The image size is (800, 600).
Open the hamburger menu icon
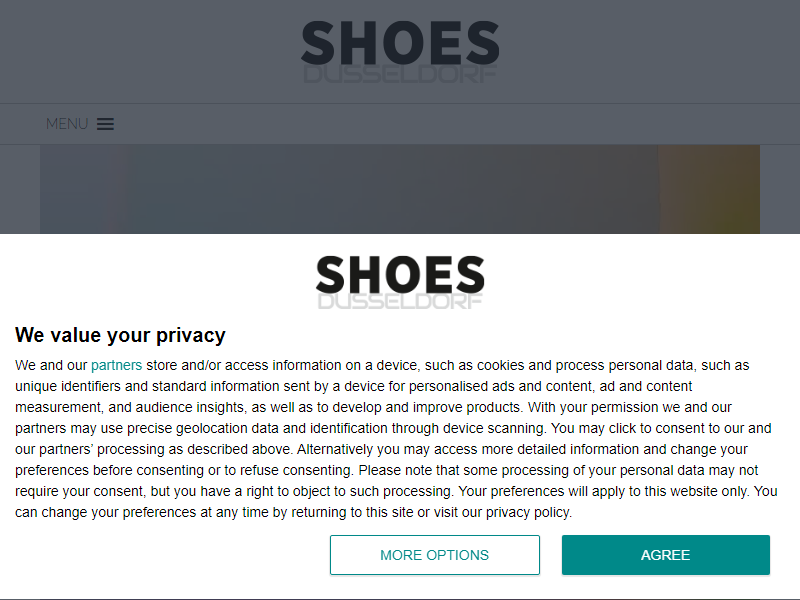point(105,124)
